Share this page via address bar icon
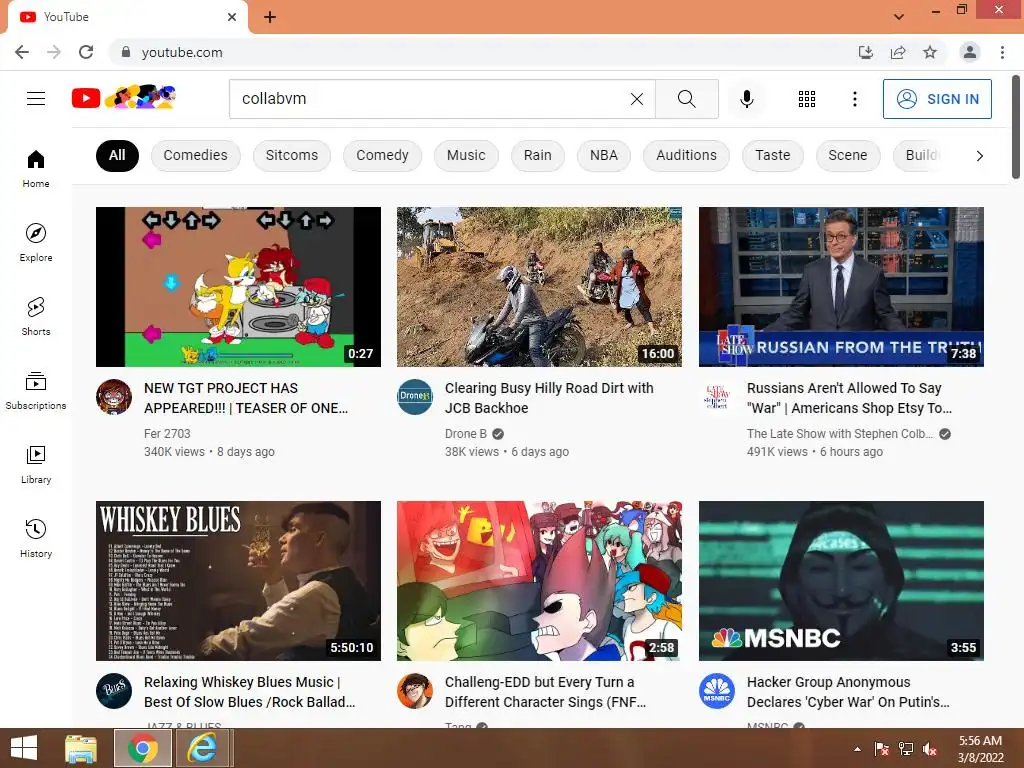 (x=898, y=52)
